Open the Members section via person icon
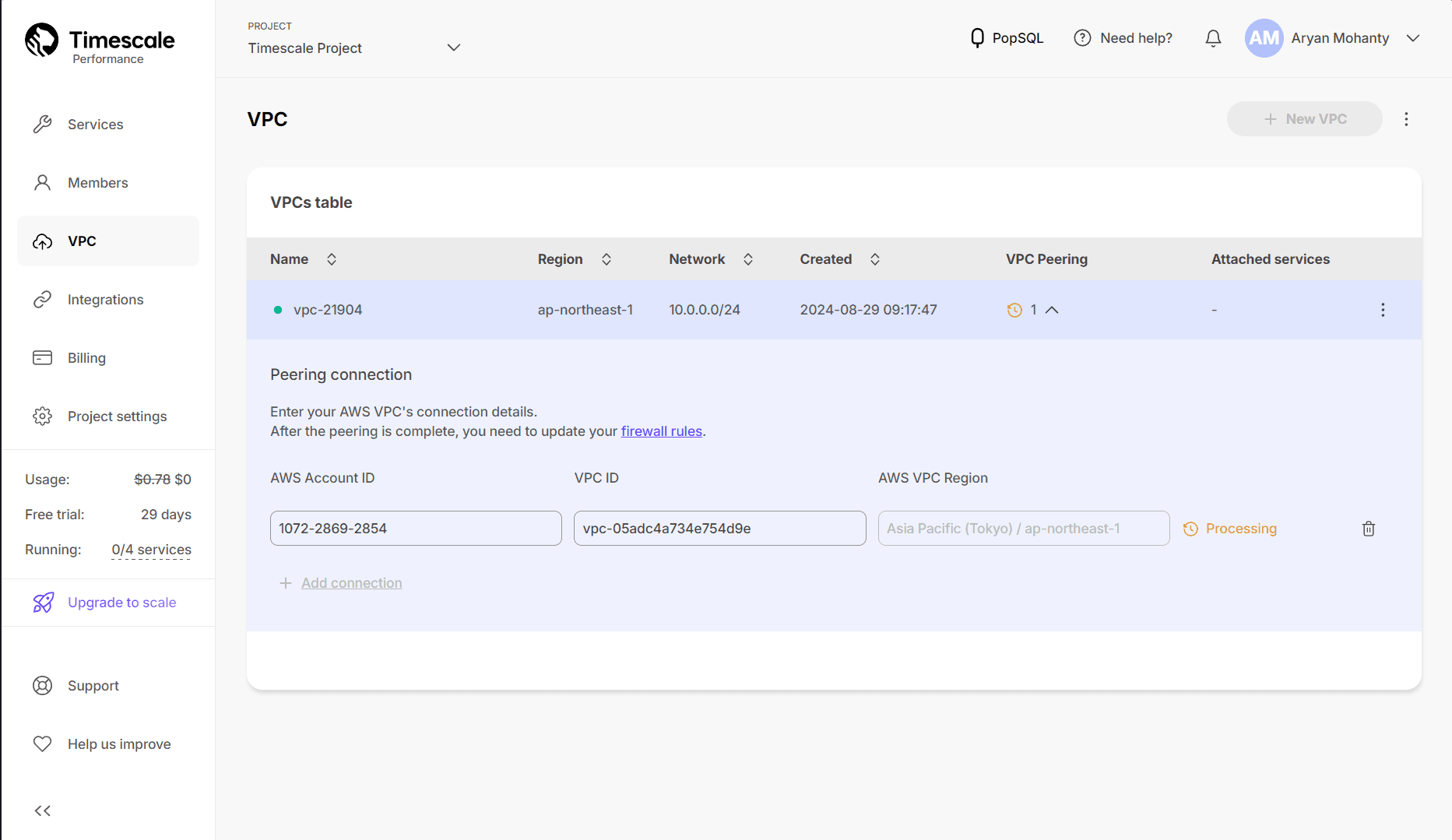1452x840 pixels. (43, 182)
